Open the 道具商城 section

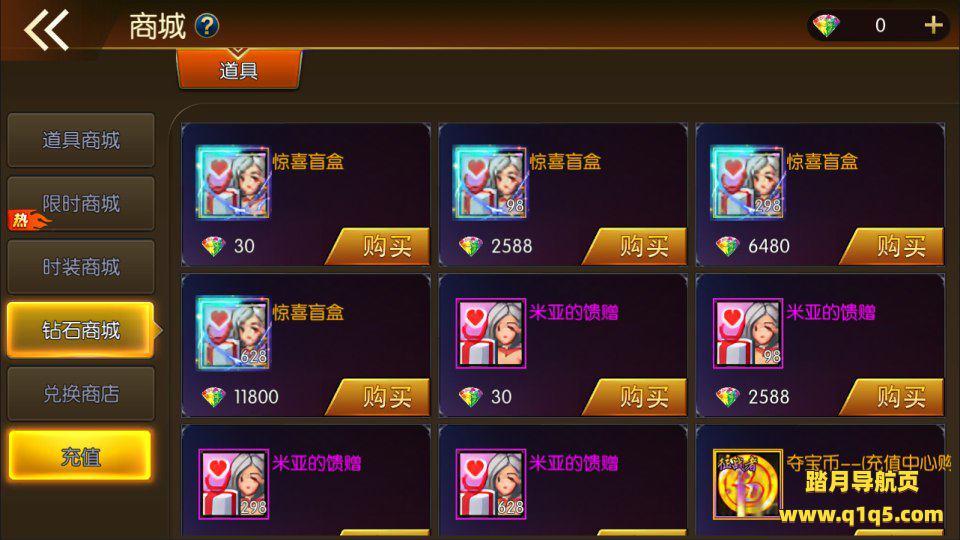coord(81,140)
